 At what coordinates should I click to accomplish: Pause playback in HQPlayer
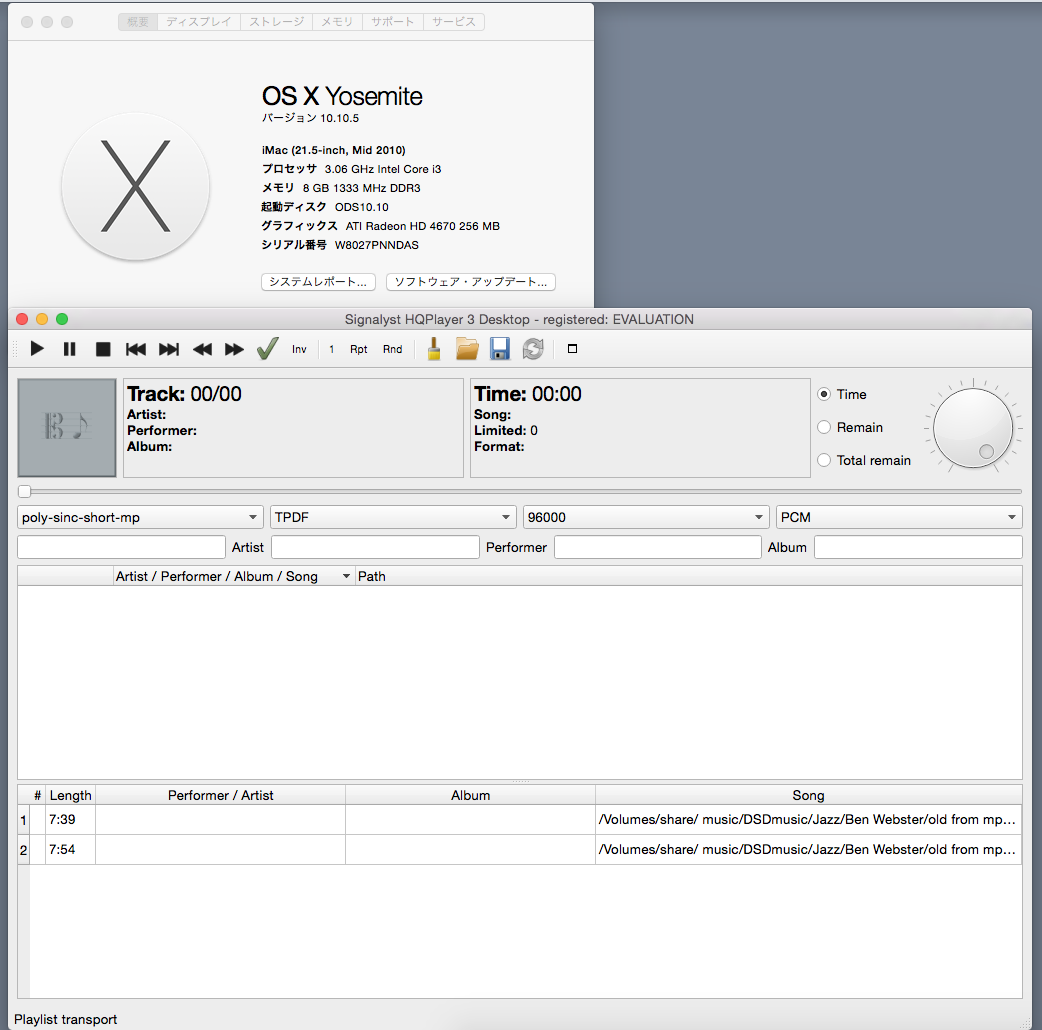tap(69, 349)
